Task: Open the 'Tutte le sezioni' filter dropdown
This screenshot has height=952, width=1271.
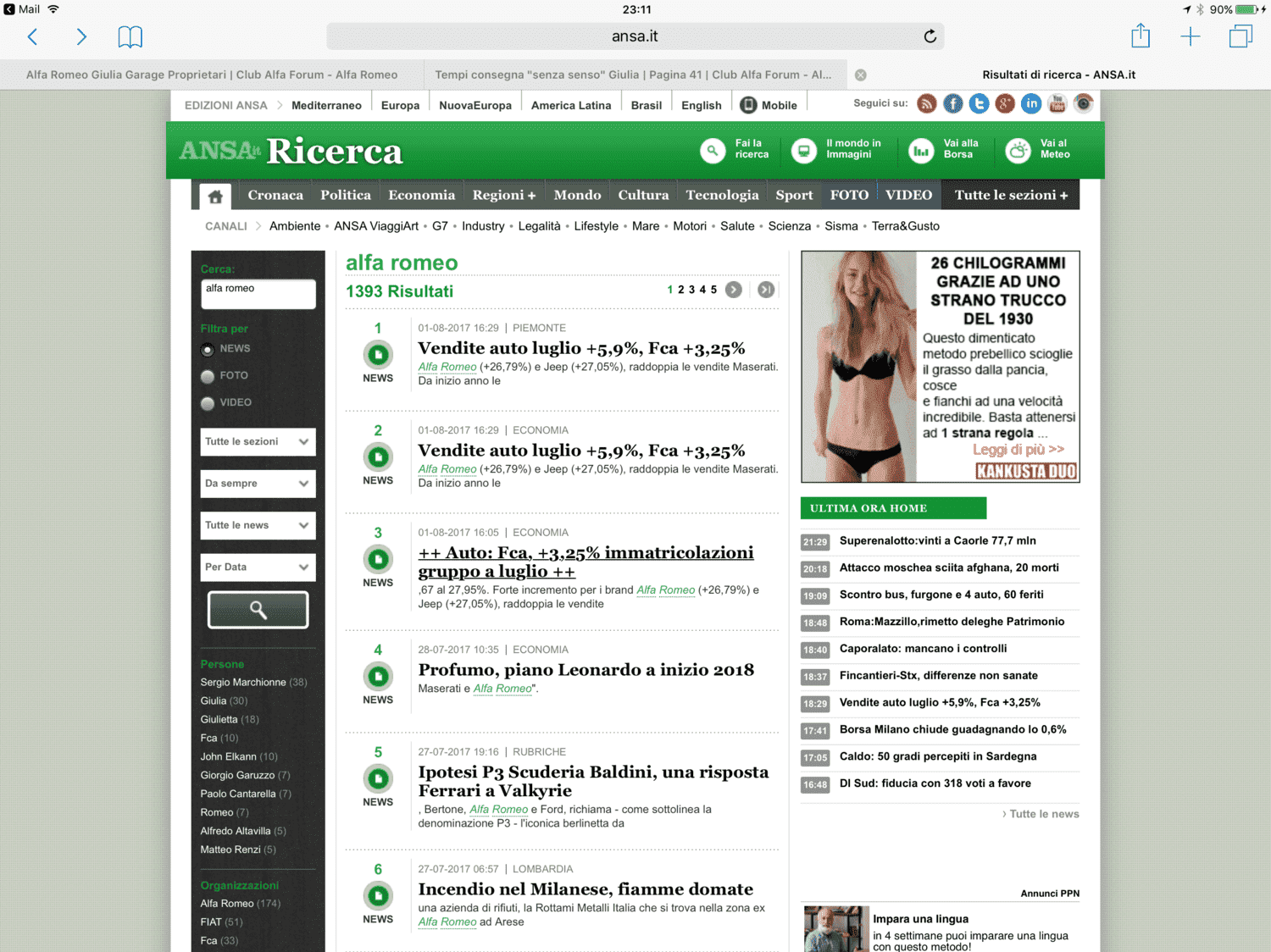Action: [x=258, y=442]
